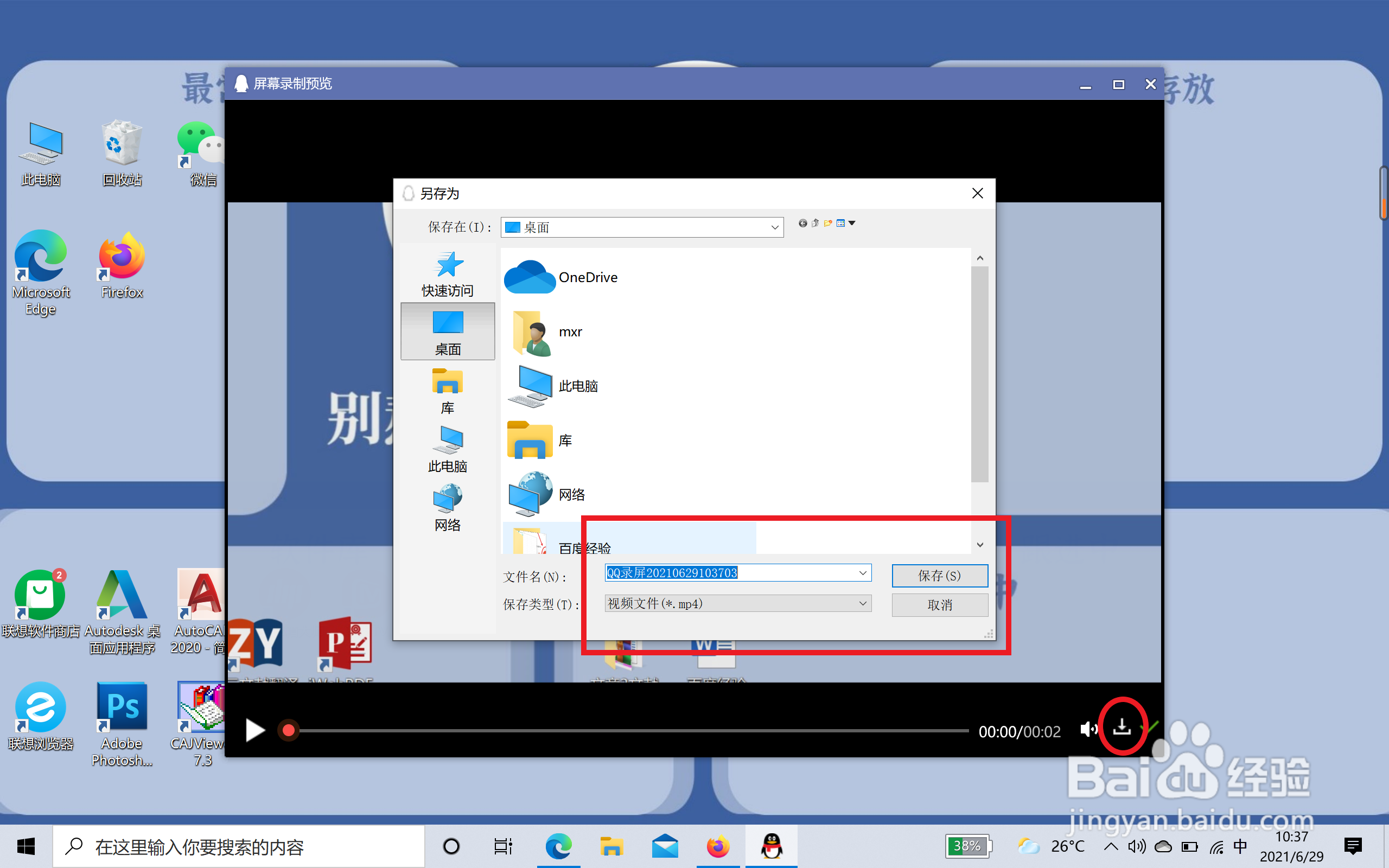Open the Create New Folder icon

coord(827,224)
